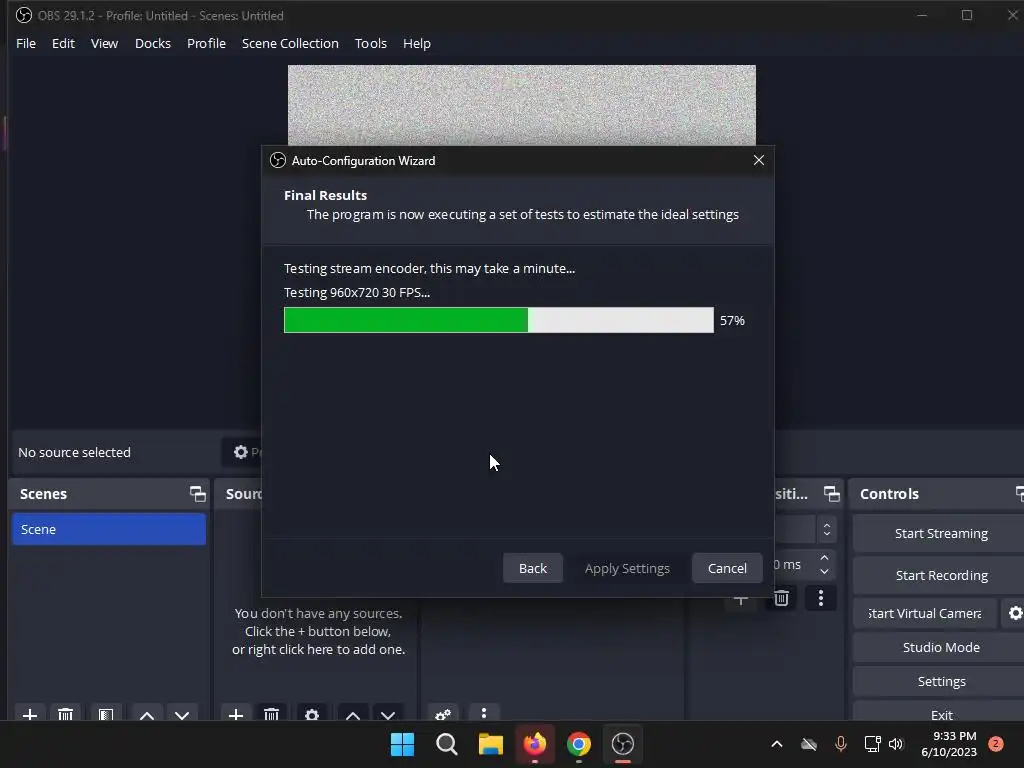Click the 57% progress label
This screenshot has height=768, width=1024.
click(732, 320)
